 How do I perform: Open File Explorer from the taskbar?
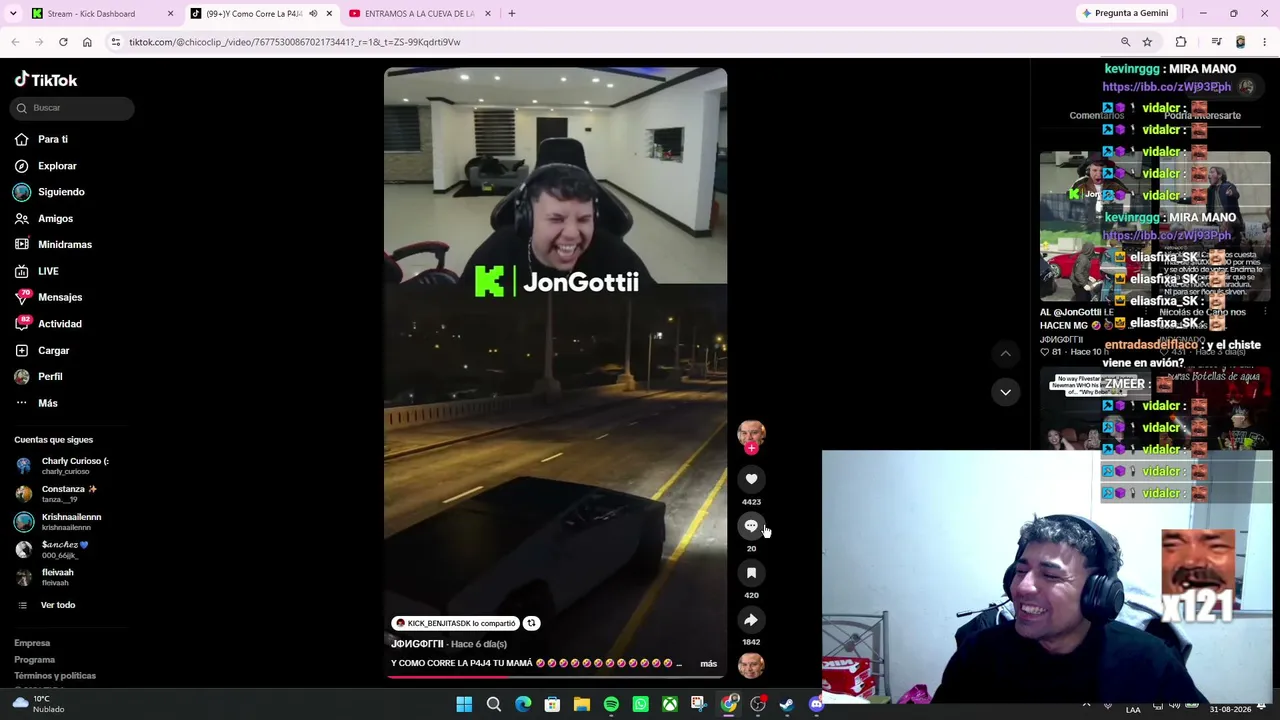pyautogui.click(x=582, y=705)
